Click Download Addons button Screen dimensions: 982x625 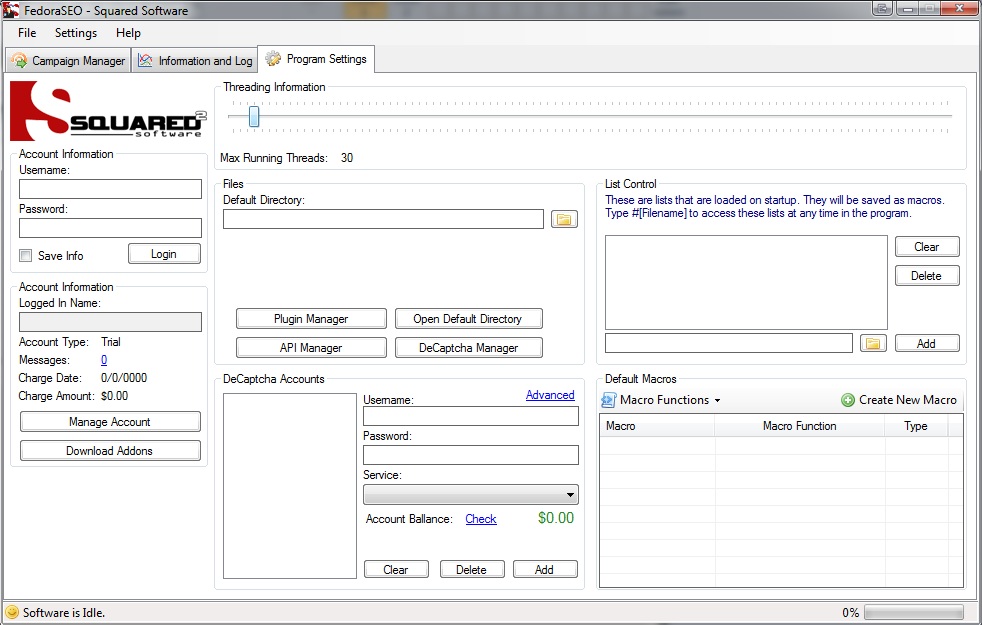(x=110, y=450)
